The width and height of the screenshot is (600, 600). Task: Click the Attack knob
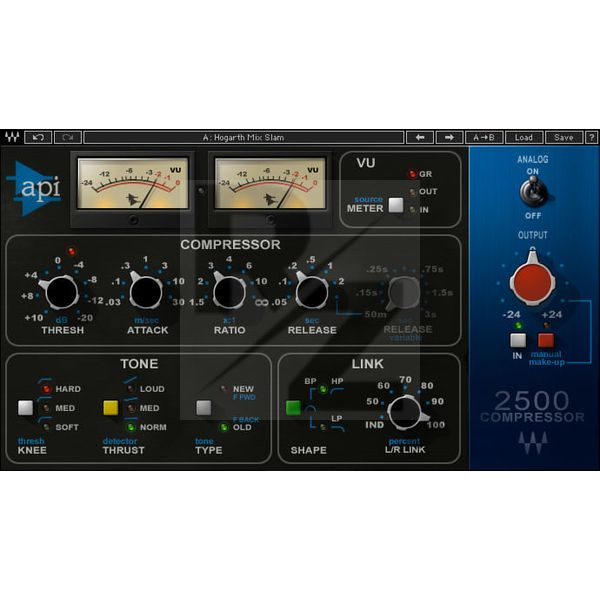(146, 292)
